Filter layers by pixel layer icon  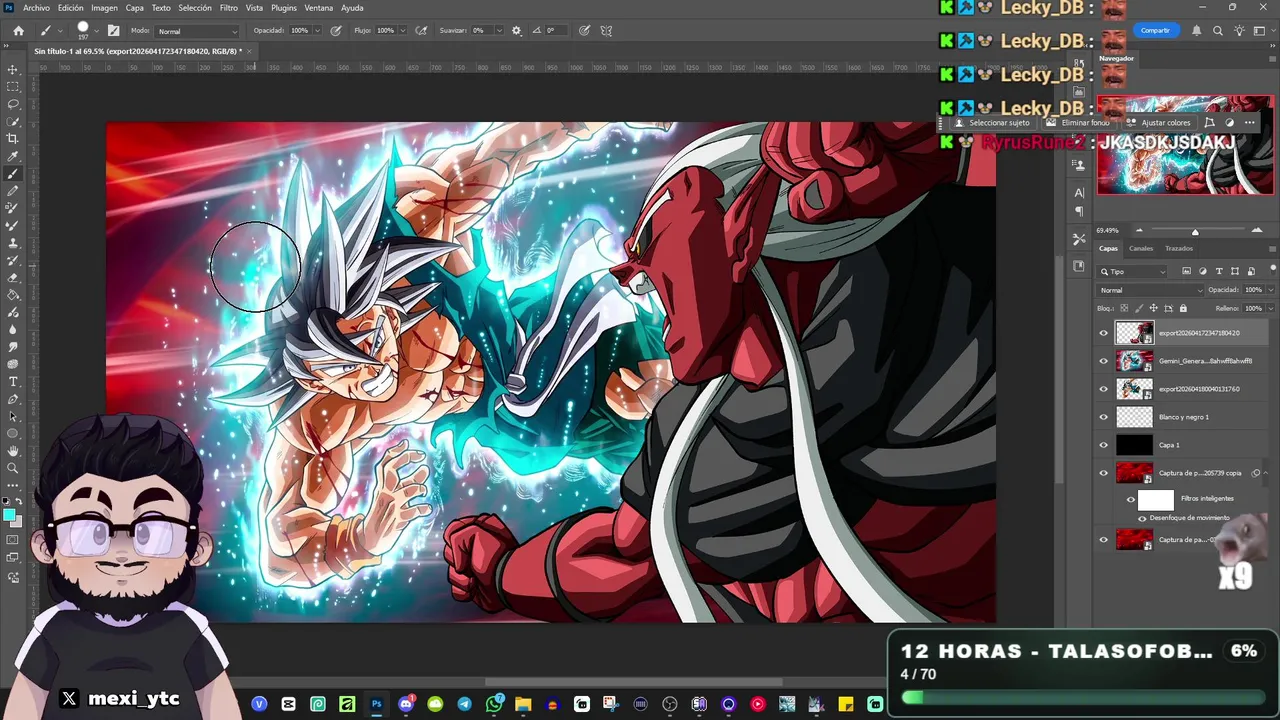coord(1186,271)
